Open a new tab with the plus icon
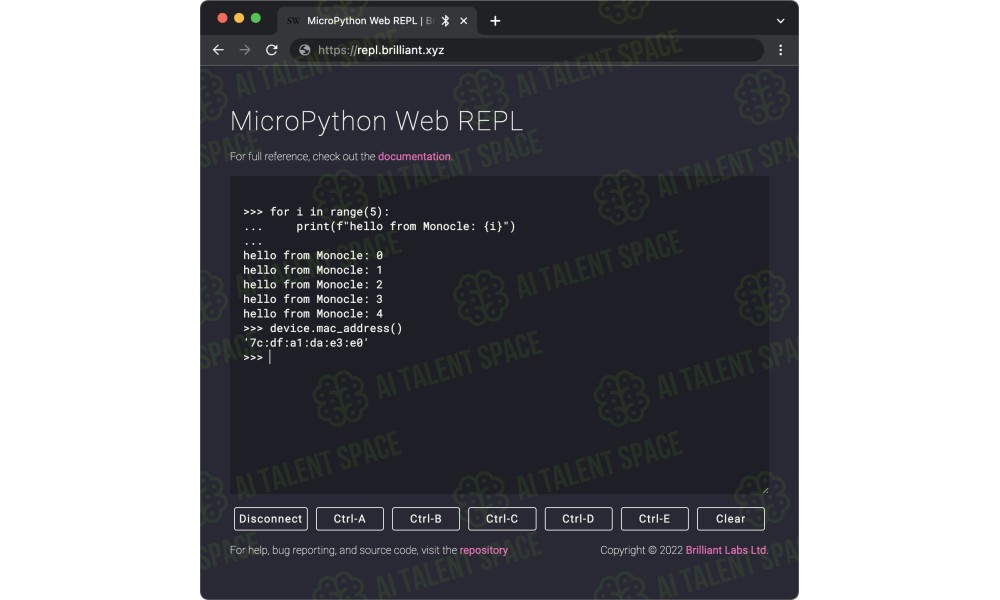The height and width of the screenshot is (600, 1000). 495,21
